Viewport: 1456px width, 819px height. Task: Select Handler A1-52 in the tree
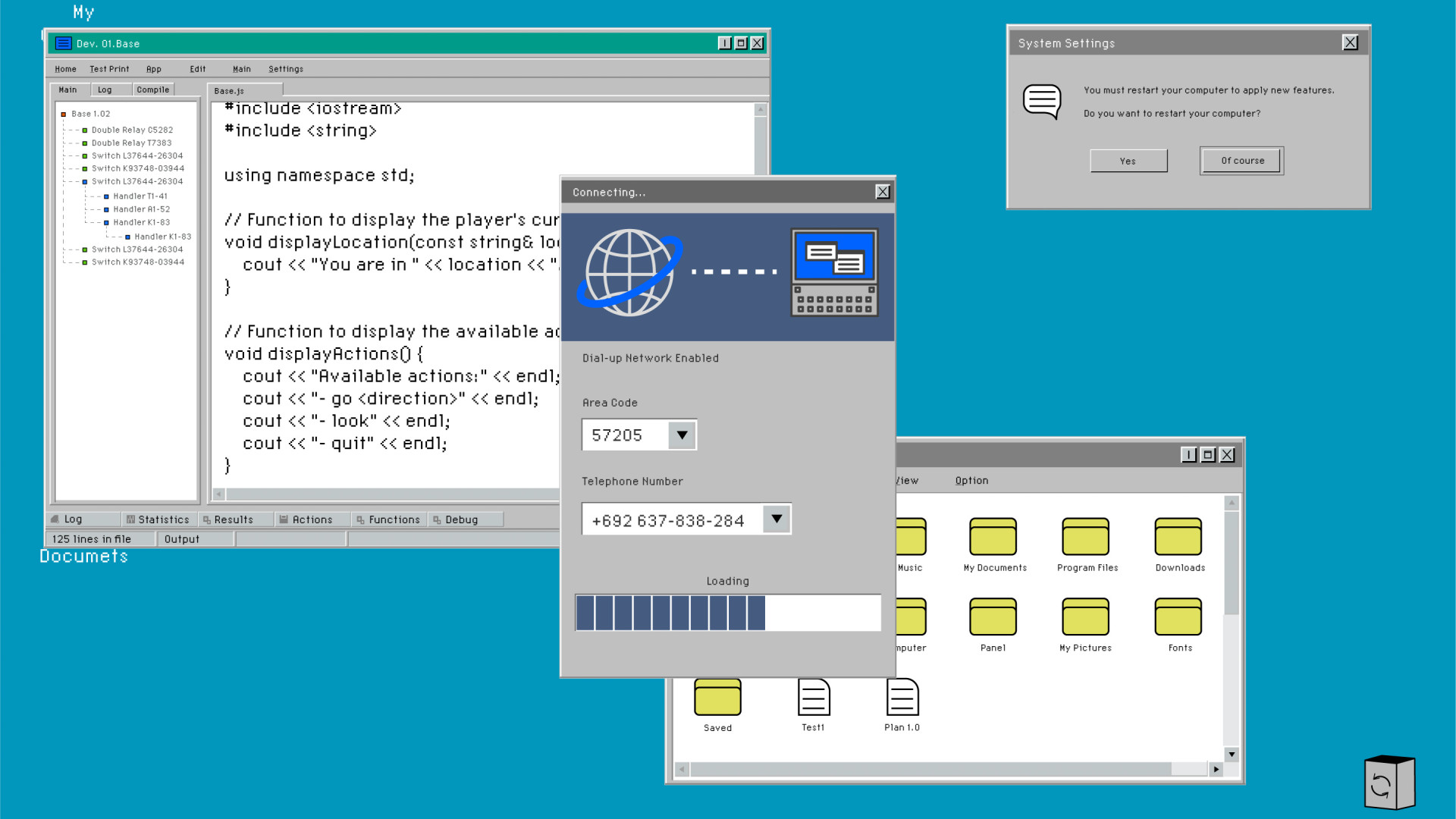[141, 209]
